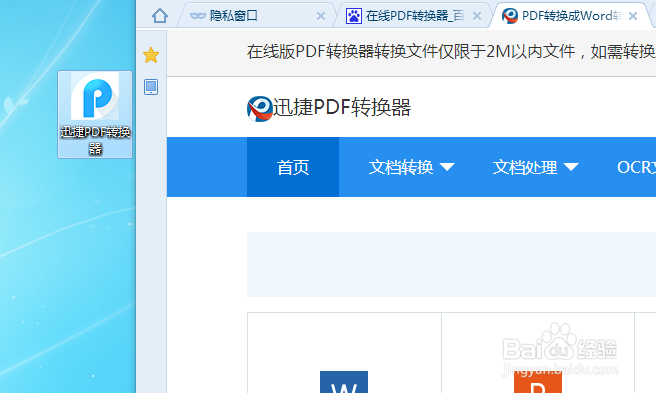Click the orange PowerPoint conversion icon

point(538,382)
